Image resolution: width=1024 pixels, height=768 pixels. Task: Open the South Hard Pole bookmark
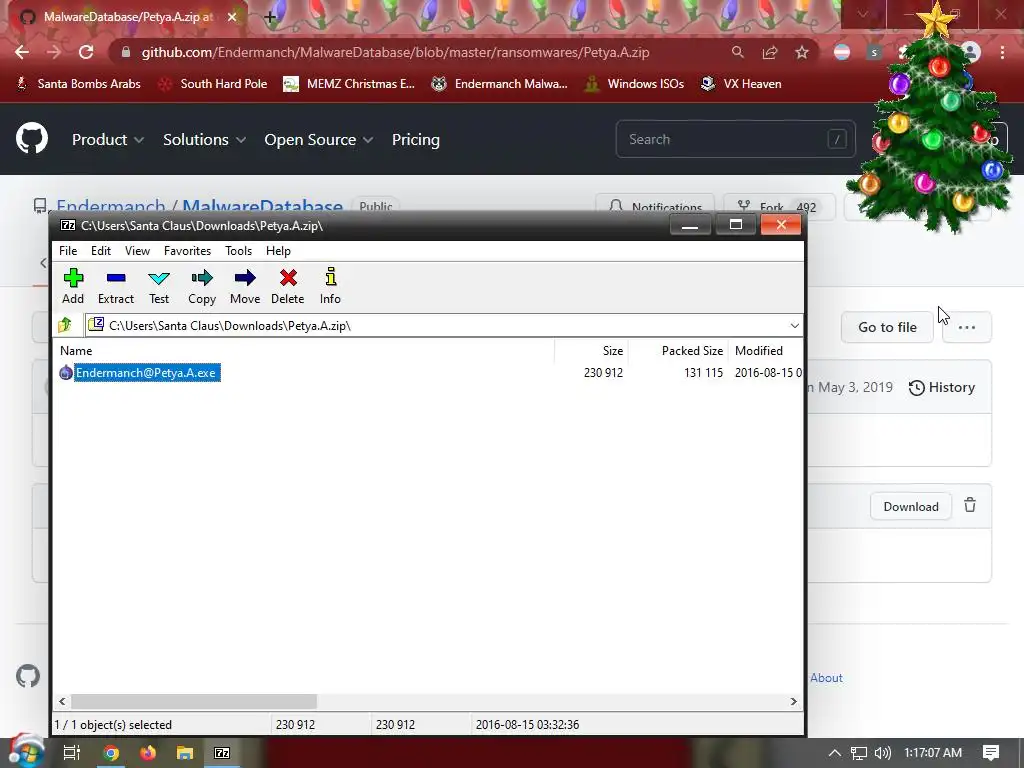tap(213, 84)
